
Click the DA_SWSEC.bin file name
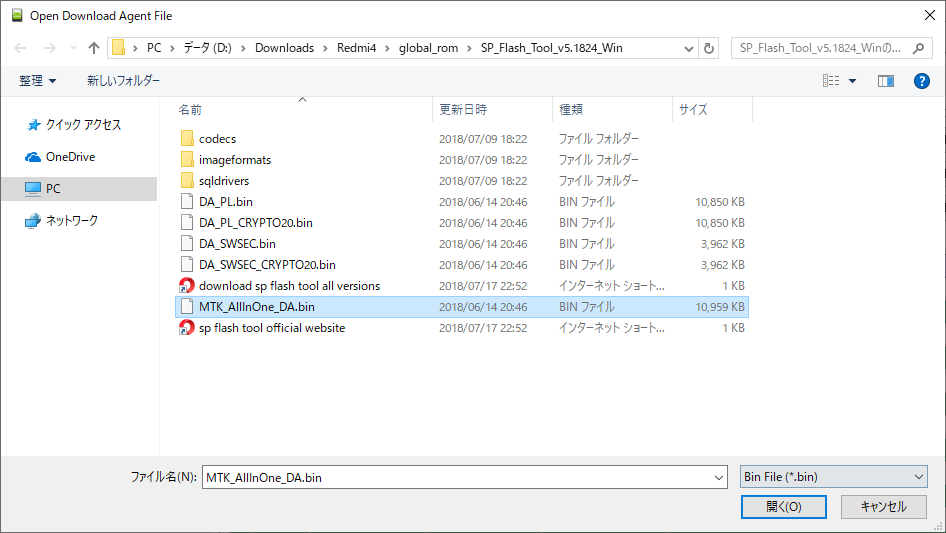click(237, 244)
